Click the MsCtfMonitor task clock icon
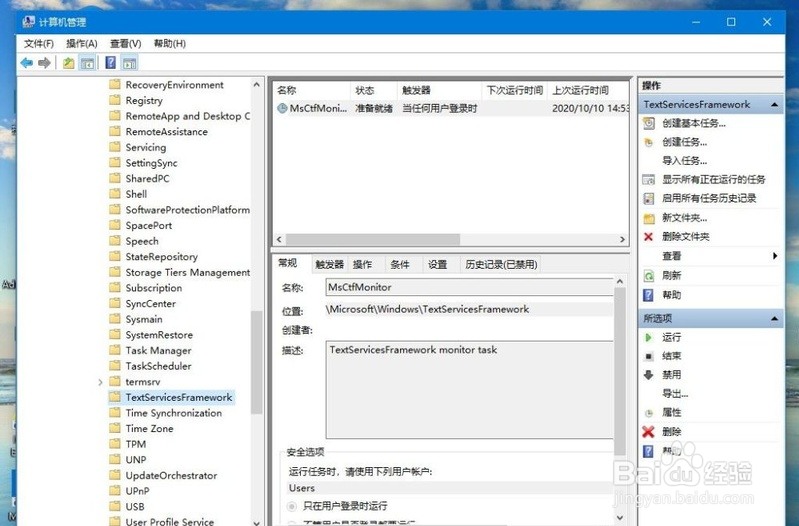The height and width of the screenshot is (526, 799). tap(282, 108)
